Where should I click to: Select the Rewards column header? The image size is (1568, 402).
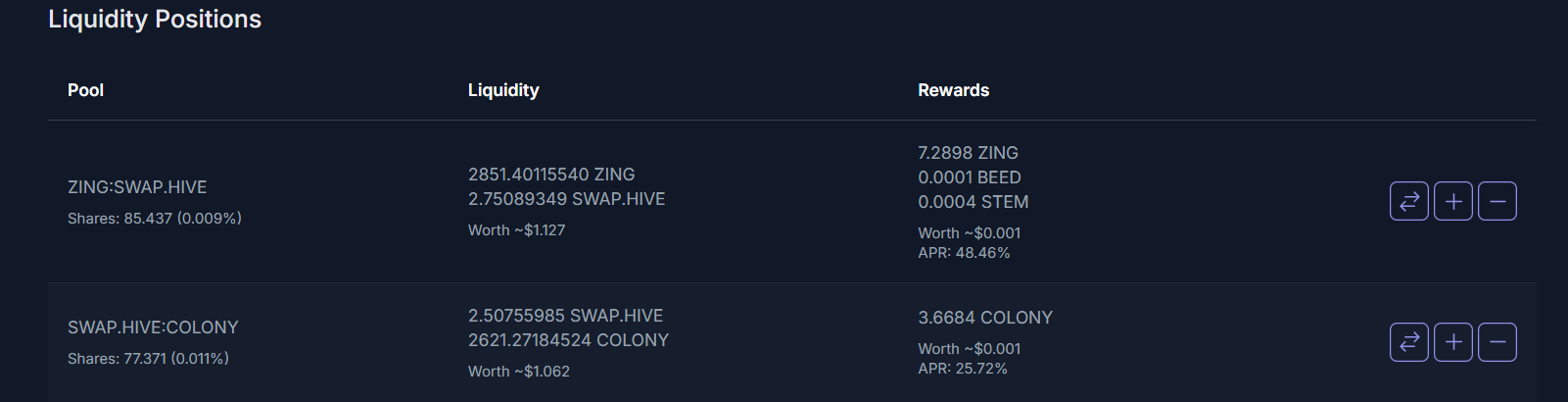[x=953, y=90]
